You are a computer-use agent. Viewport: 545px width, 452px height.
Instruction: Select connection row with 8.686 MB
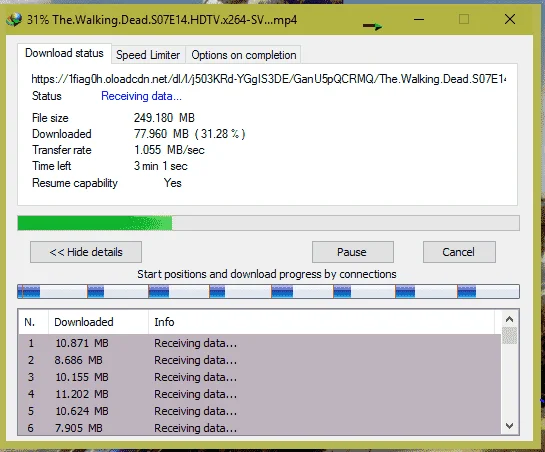coord(260,360)
